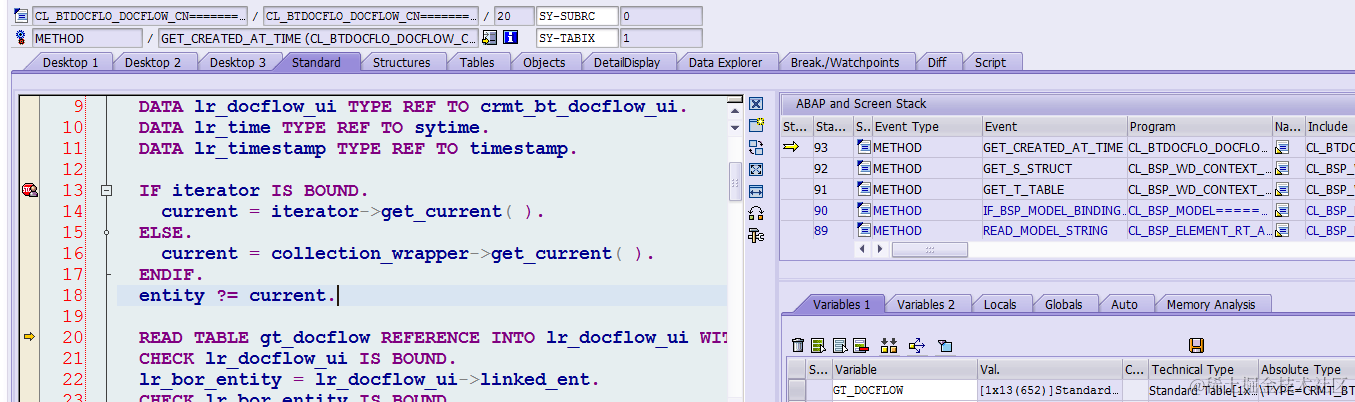Open the Data Explorer tab
The image size is (1355, 402).
click(725, 62)
